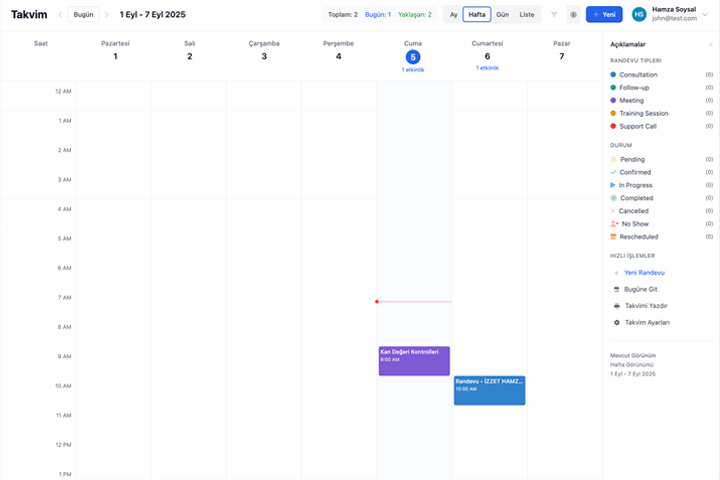Open the Randevu event on Cumartesi
This screenshot has height=480, width=720.
tap(489, 390)
